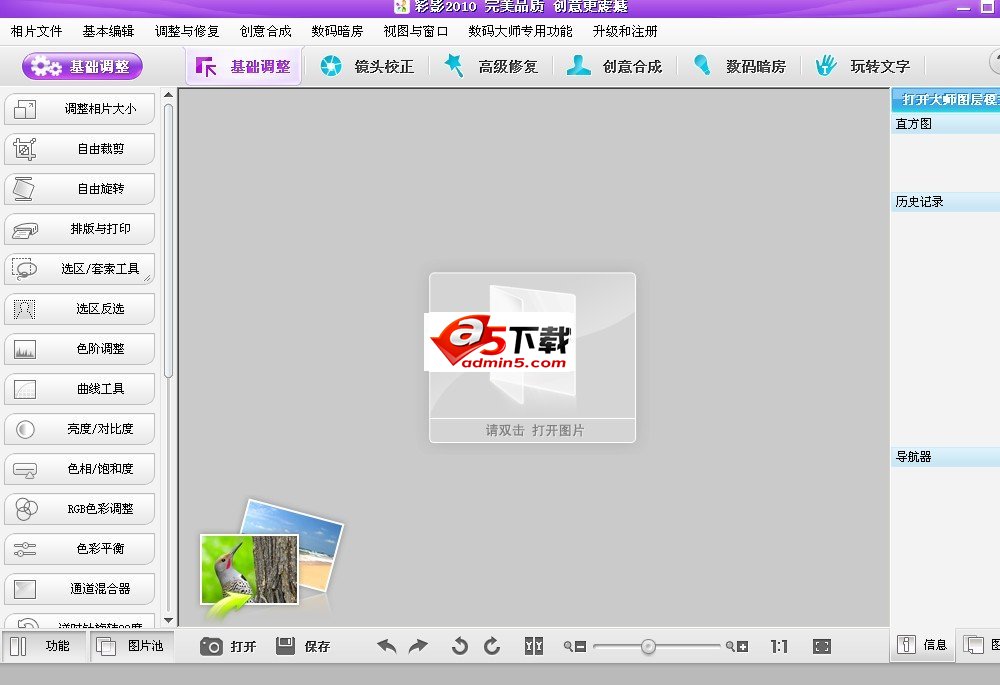Set zoom to 1:1 actual size
The image size is (1000, 685).
click(779, 647)
